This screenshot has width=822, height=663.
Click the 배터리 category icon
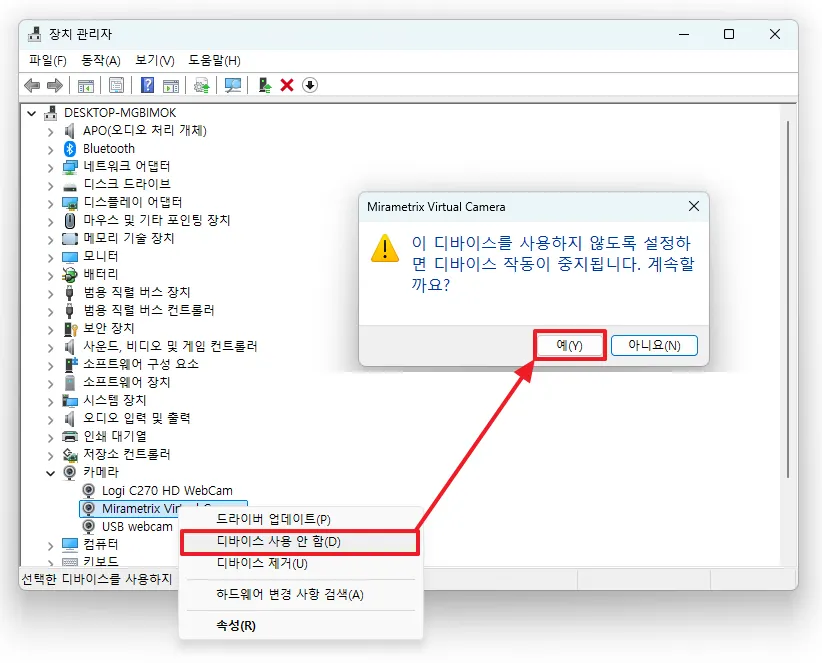(70, 274)
